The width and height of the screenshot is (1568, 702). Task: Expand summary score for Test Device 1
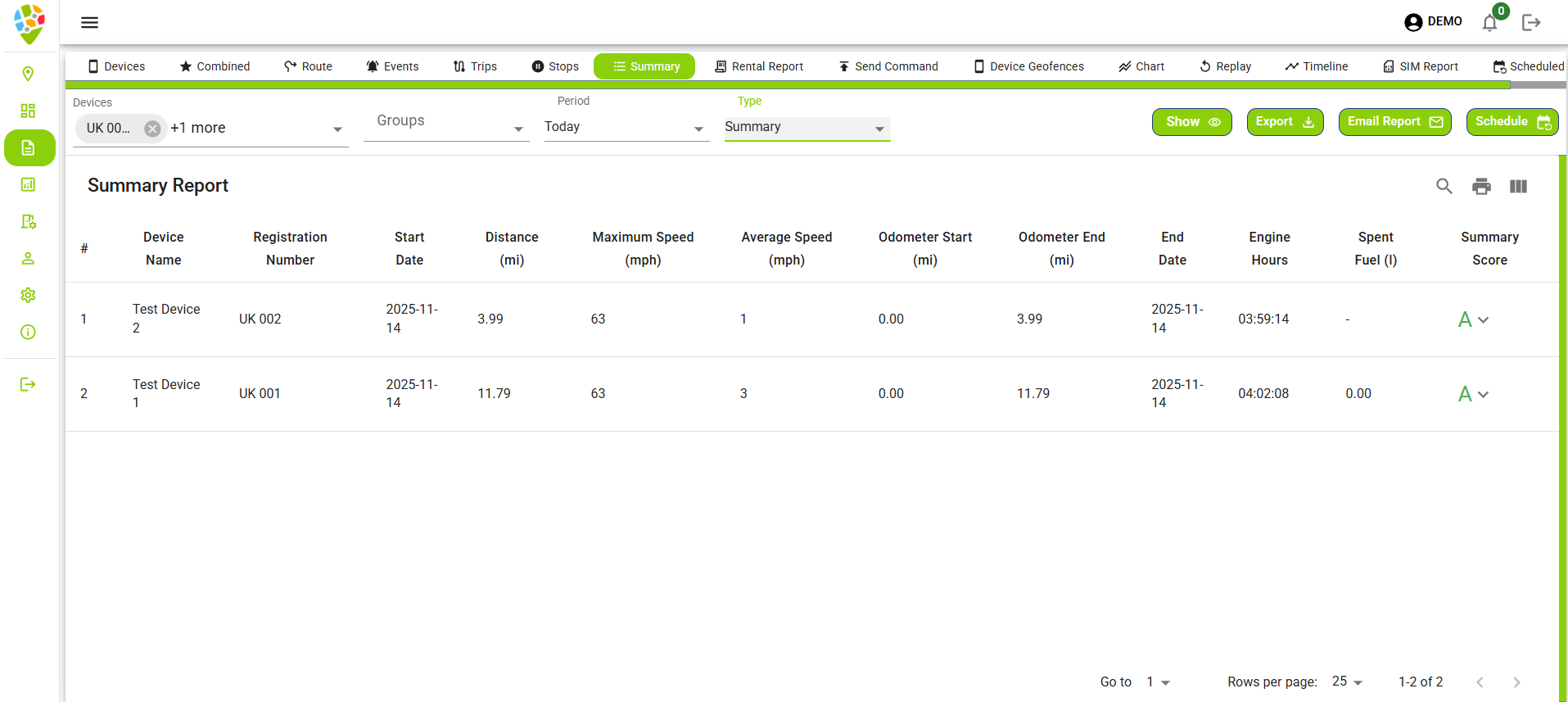(1483, 394)
